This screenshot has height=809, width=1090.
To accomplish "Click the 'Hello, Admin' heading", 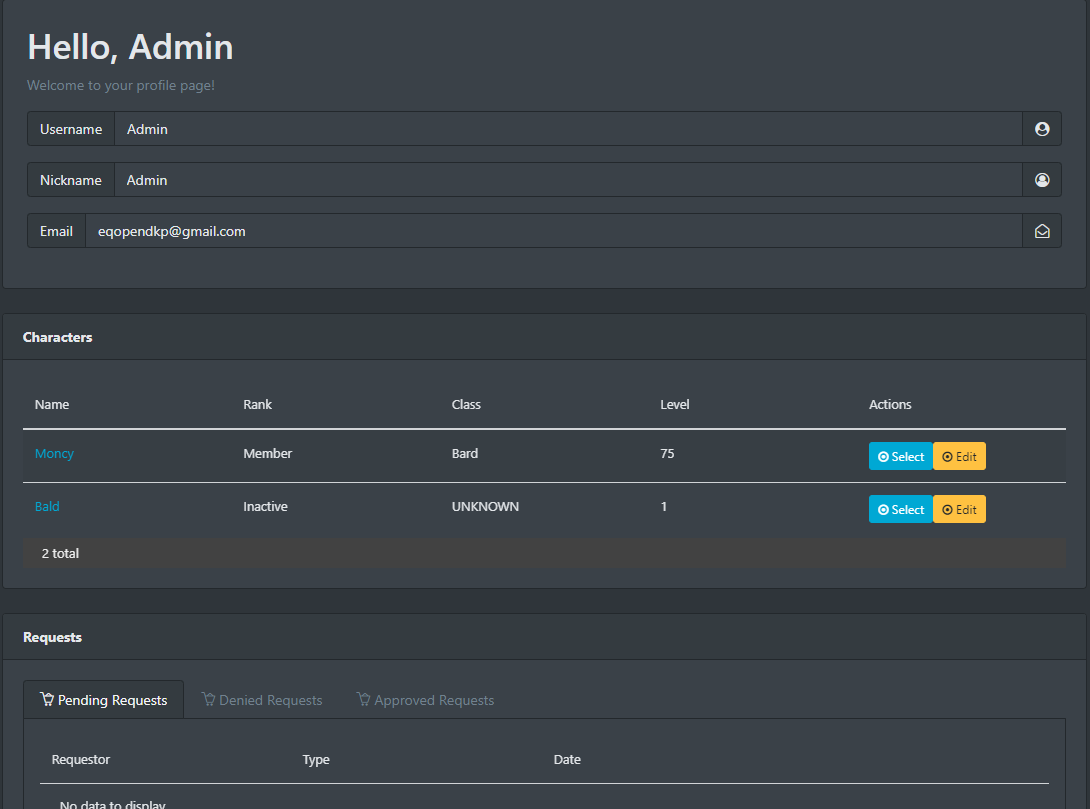I will click(130, 47).
